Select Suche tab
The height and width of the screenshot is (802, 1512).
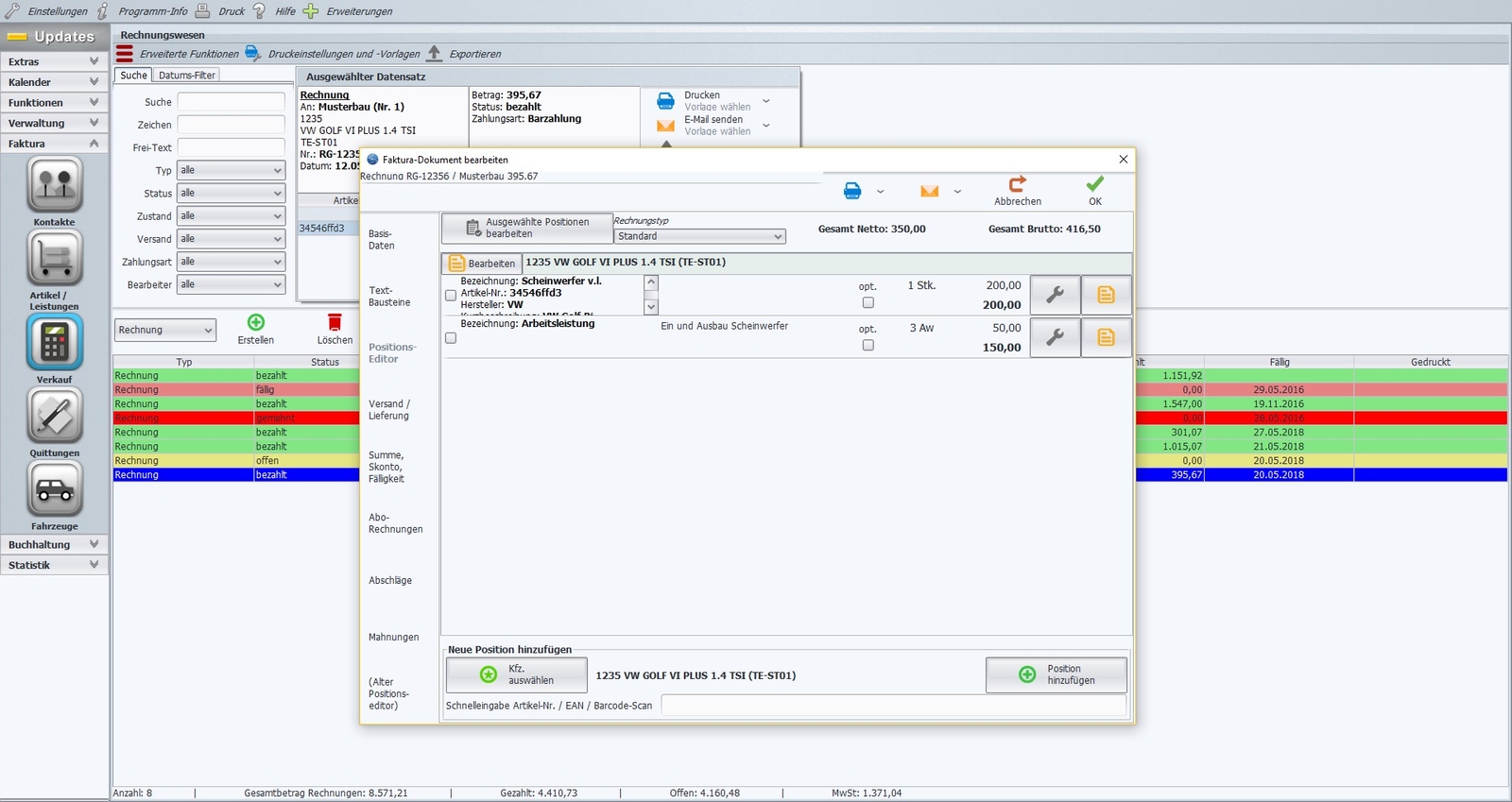click(133, 75)
